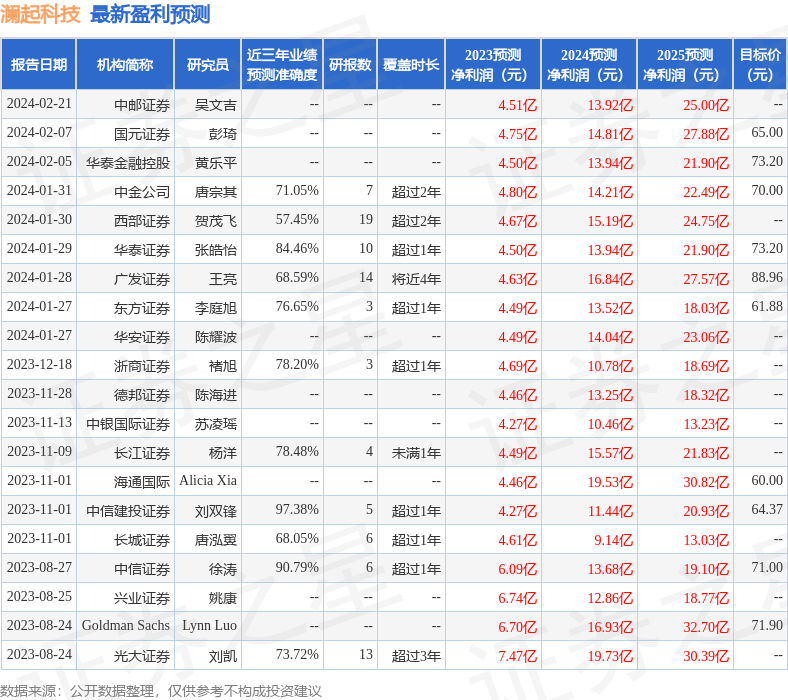Select institution 中信证券

[142, 569]
